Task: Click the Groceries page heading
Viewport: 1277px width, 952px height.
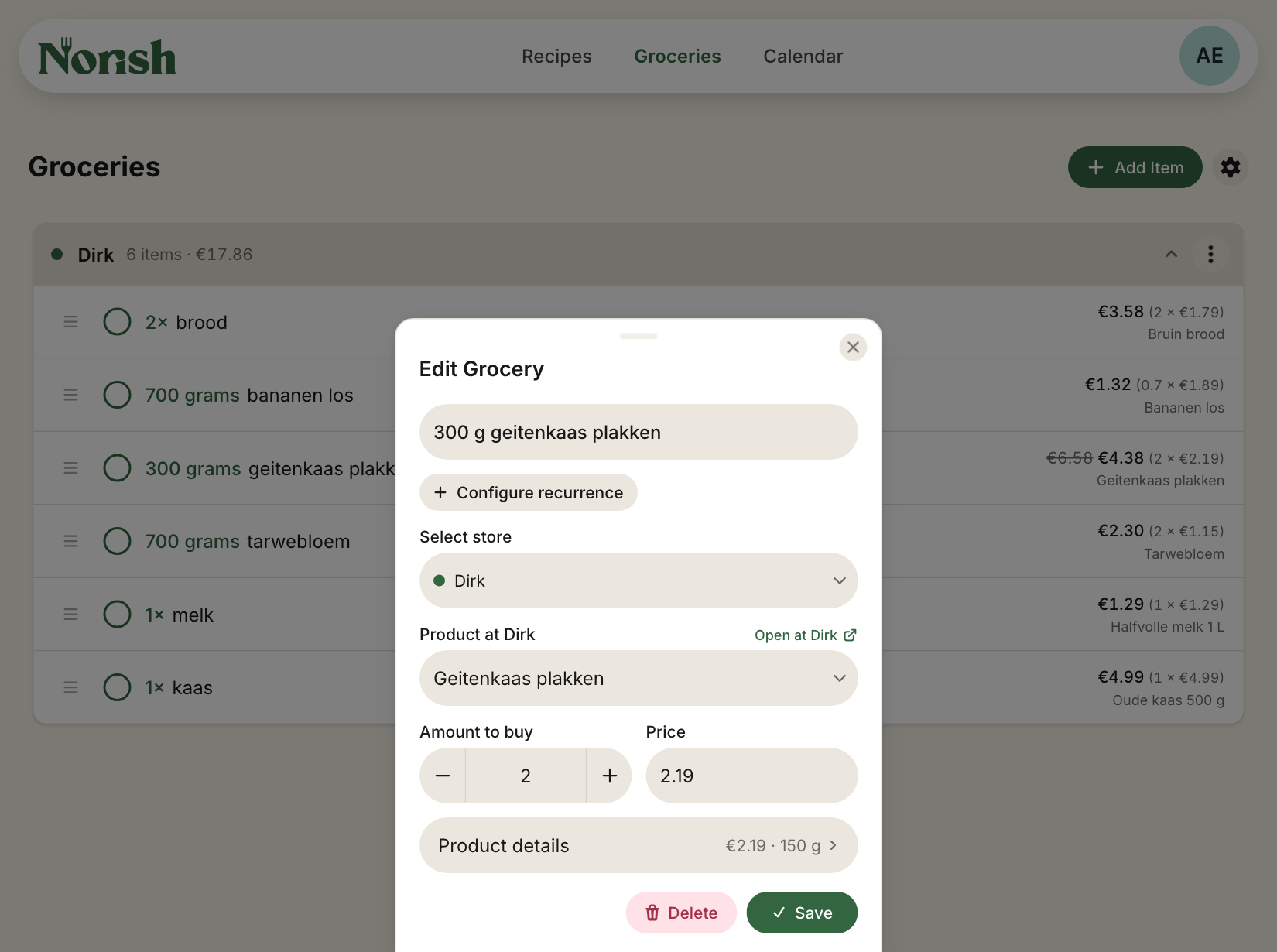Action: [94, 167]
